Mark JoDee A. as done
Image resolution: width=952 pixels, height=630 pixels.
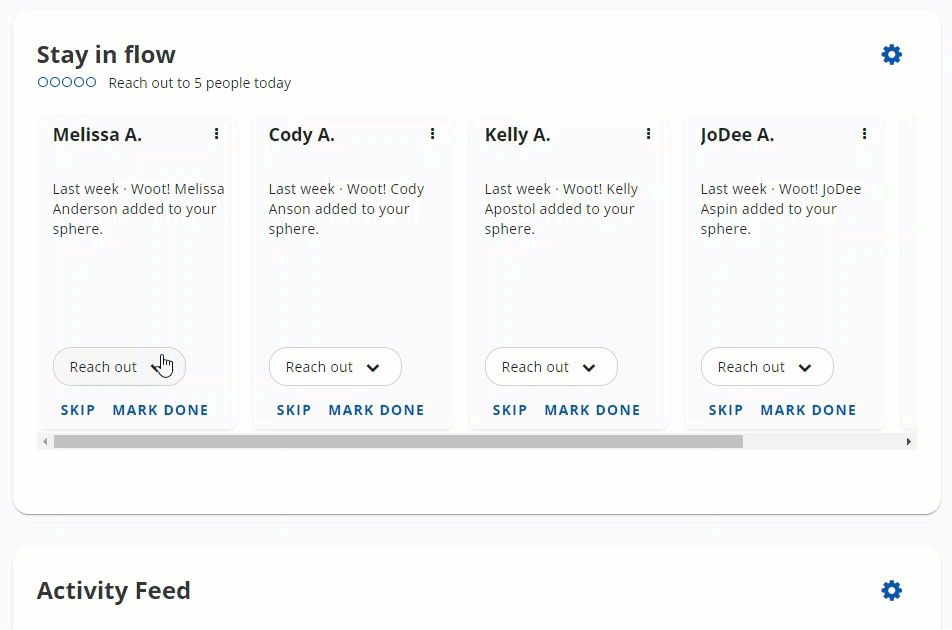click(808, 410)
